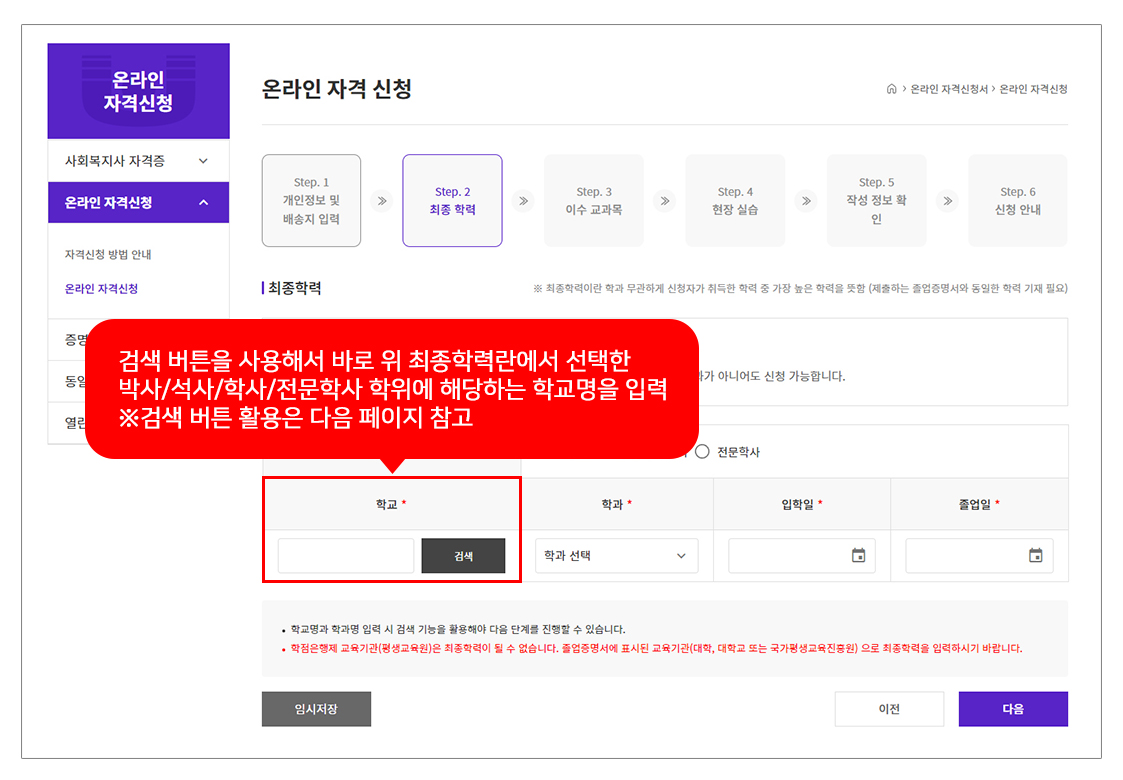Open 자격신청 방법 안내 in the sidebar

[x=108, y=255]
